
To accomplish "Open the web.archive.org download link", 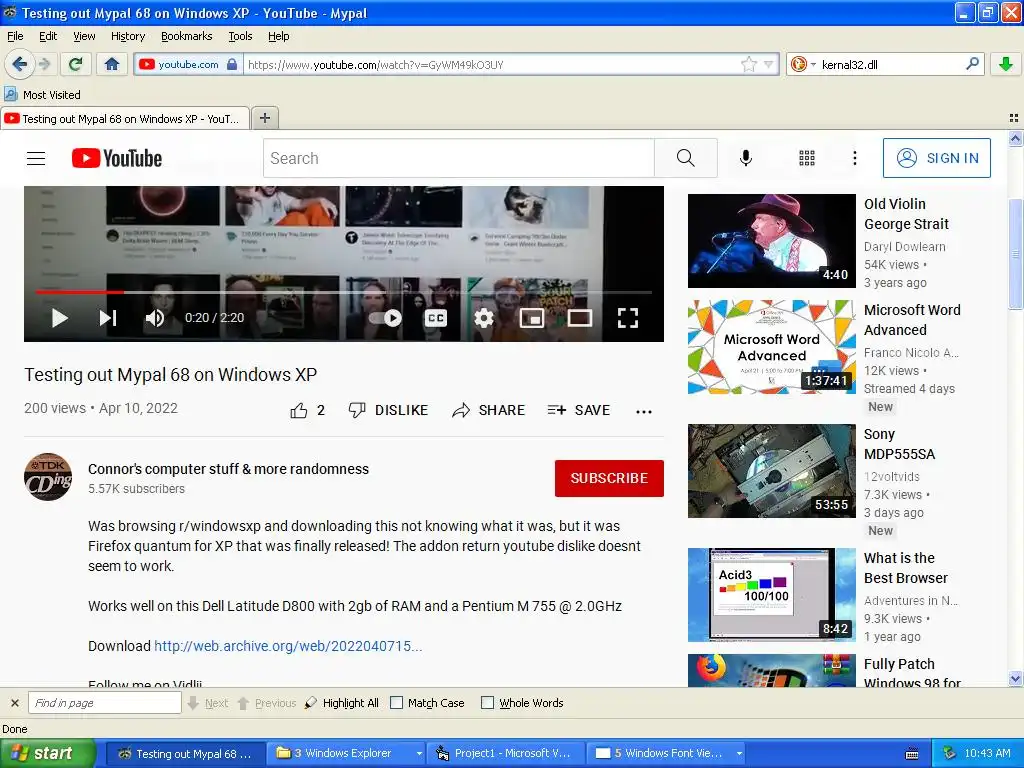I will (288, 646).
